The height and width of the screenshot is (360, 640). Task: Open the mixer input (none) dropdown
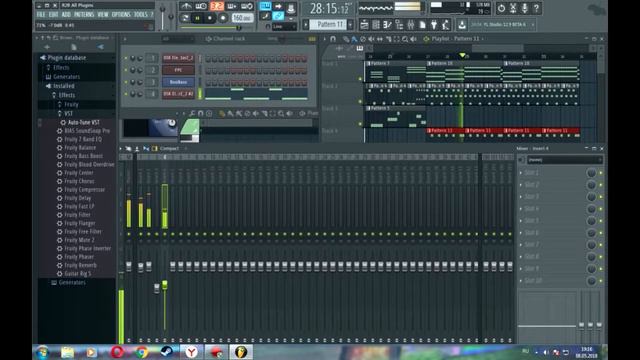564,160
